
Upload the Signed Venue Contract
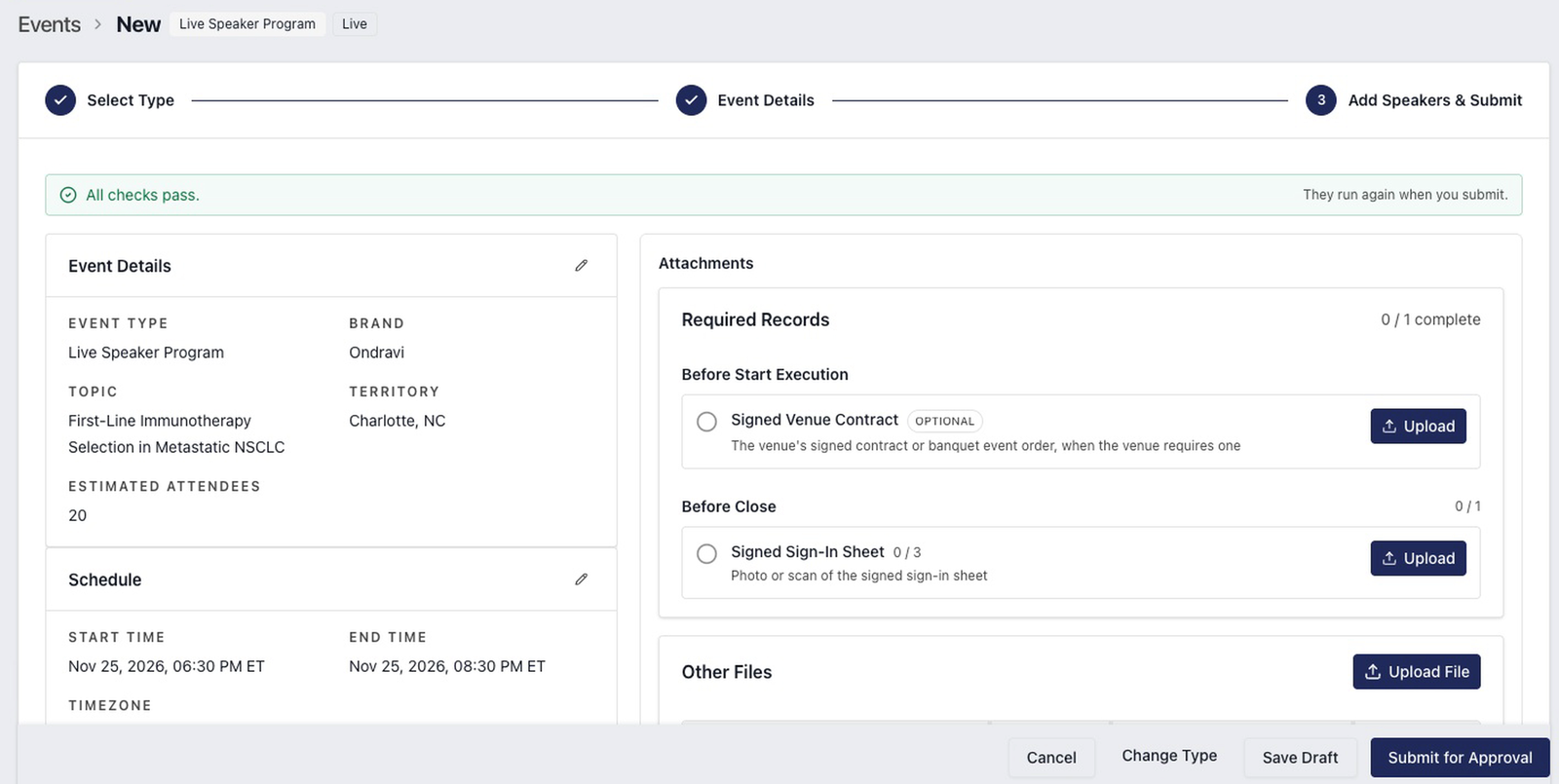1418,426
